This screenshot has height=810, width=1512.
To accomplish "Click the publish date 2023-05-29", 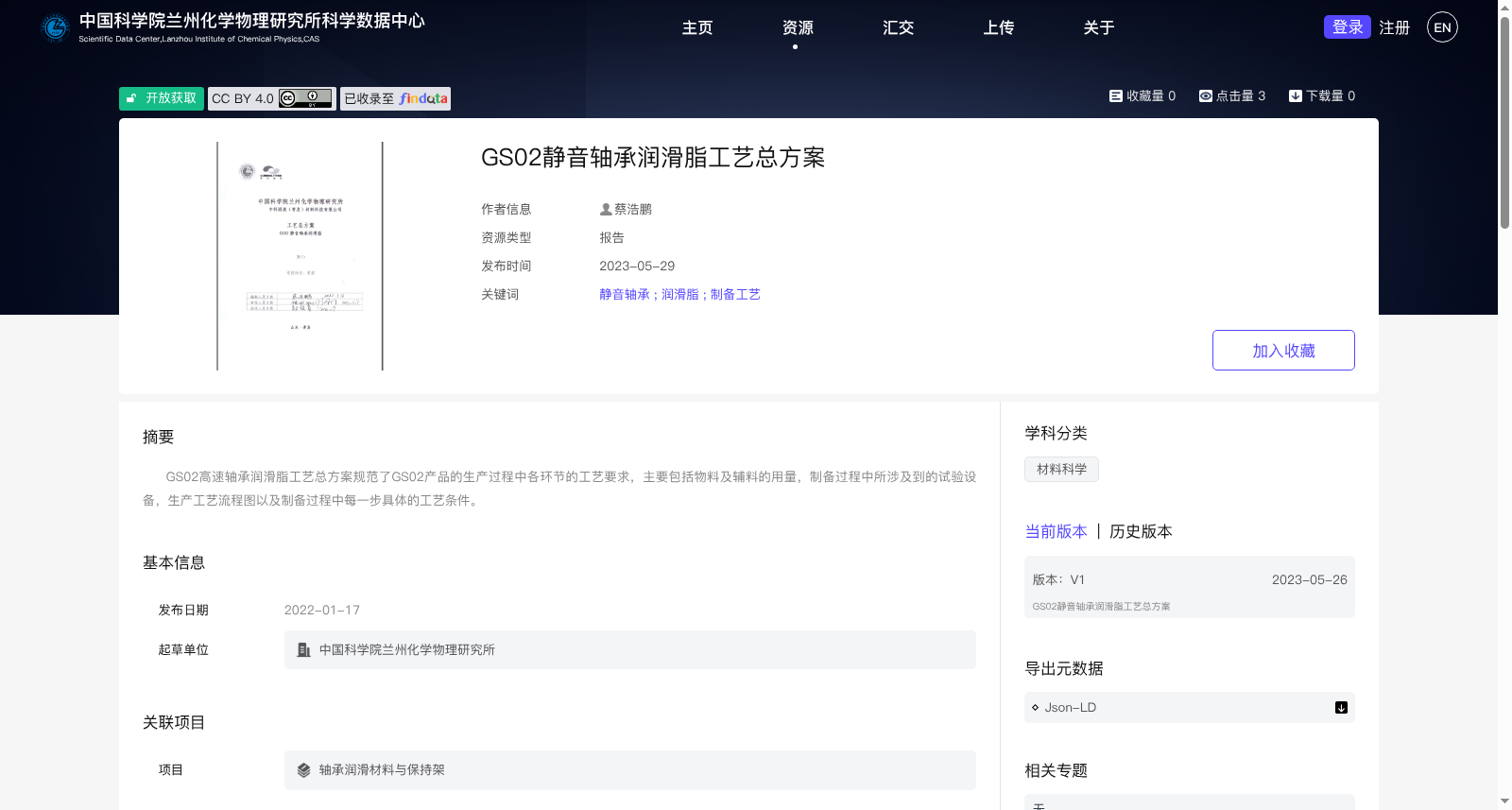I will [x=637, y=266].
